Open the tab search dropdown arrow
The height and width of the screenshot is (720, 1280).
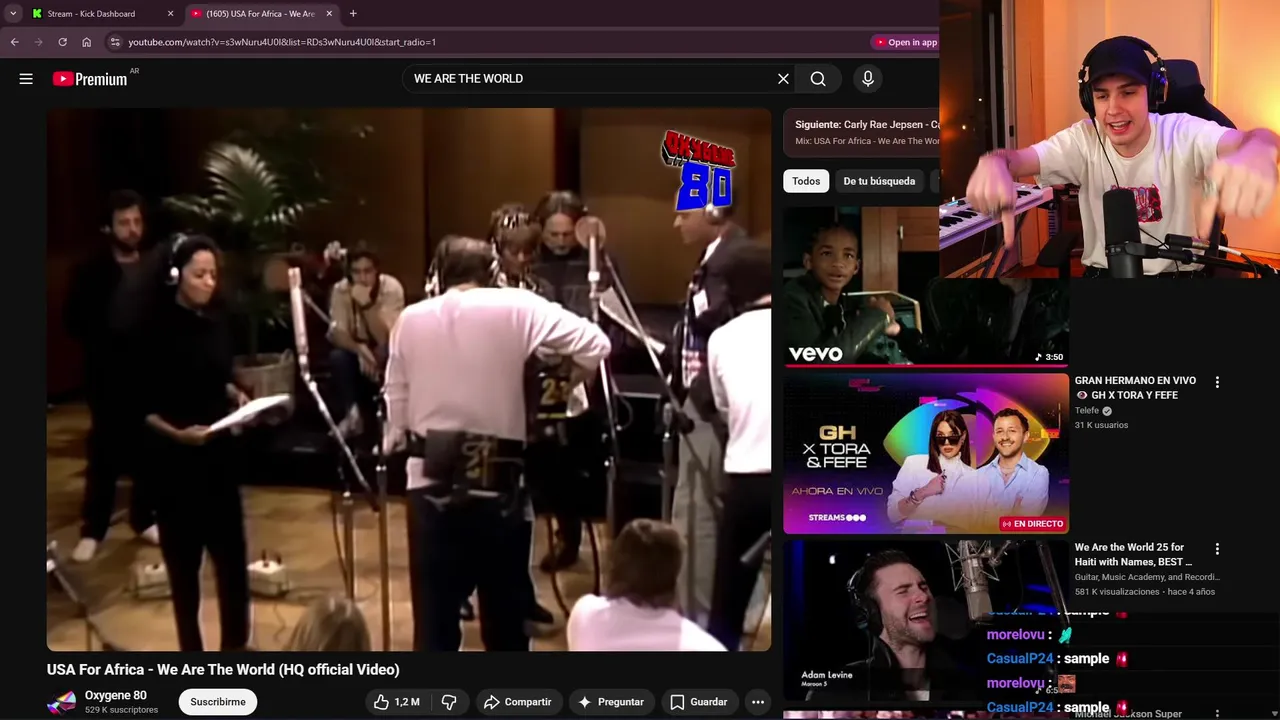coord(12,14)
